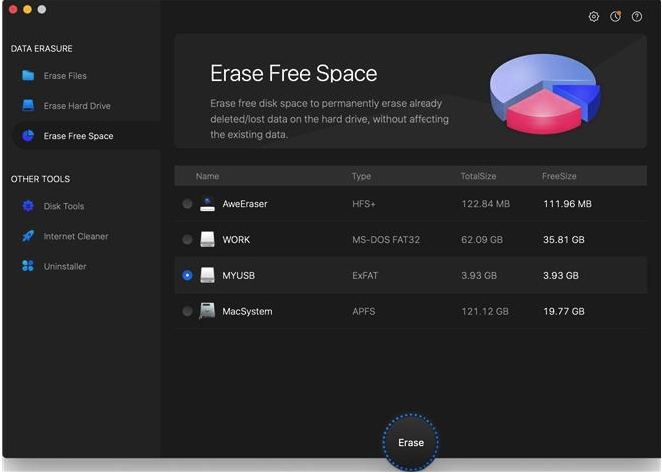
Task: Click the Erase Hard Drive icon
Action: point(28,106)
